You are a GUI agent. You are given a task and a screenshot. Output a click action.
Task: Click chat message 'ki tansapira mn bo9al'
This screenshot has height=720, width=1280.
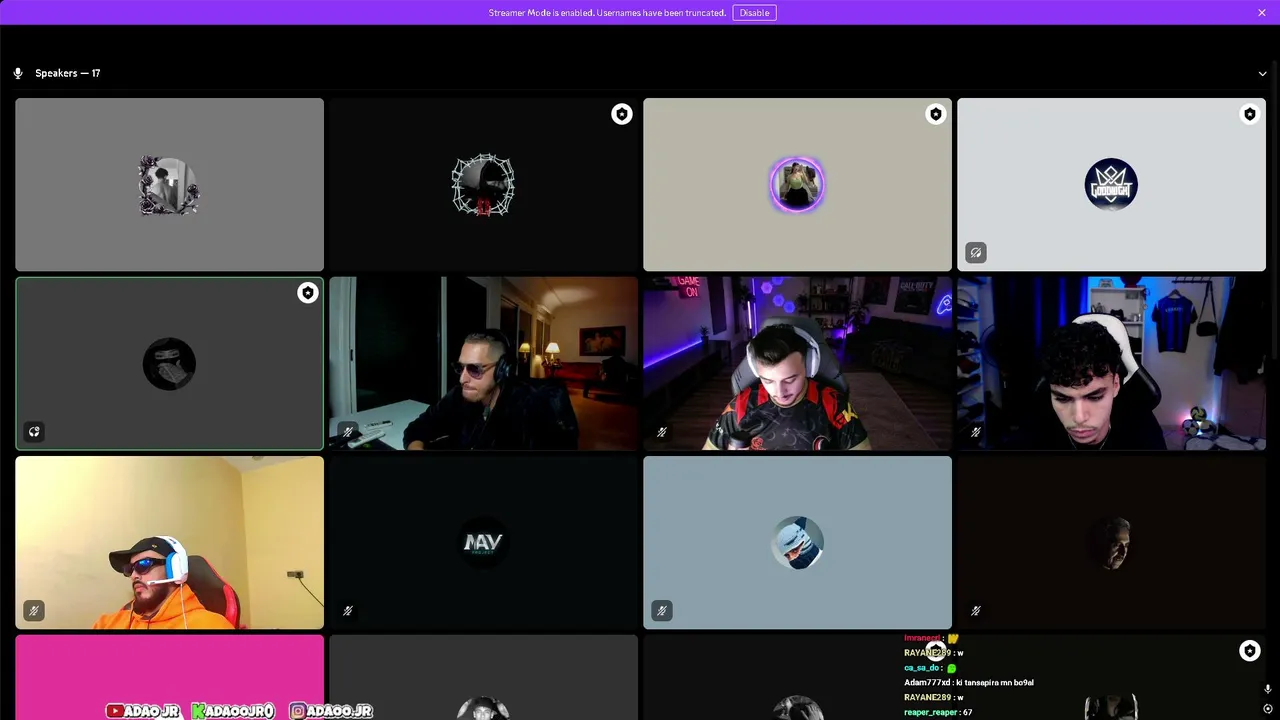pyautogui.click(x=994, y=682)
